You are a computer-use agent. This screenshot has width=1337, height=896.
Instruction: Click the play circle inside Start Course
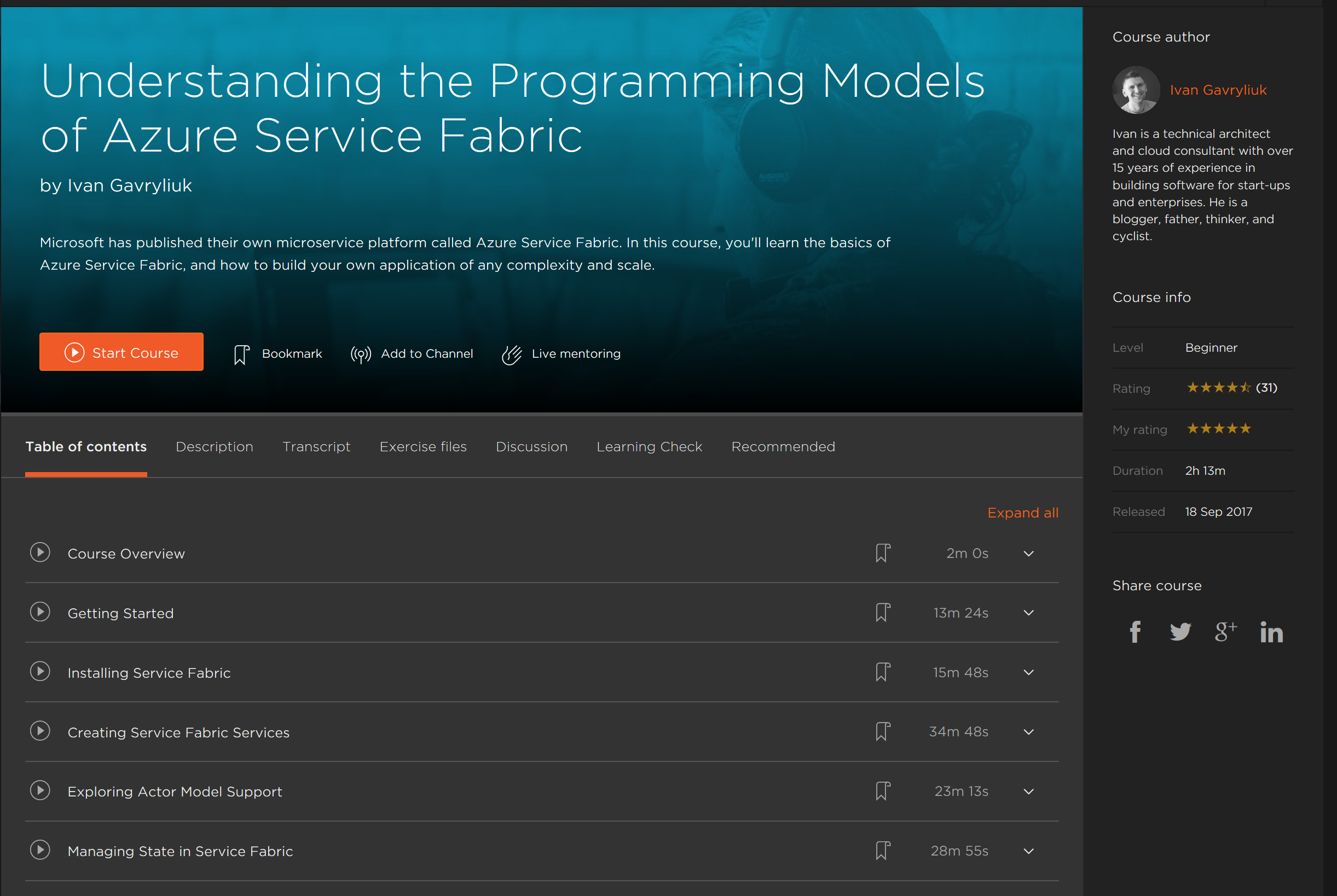click(74, 353)
